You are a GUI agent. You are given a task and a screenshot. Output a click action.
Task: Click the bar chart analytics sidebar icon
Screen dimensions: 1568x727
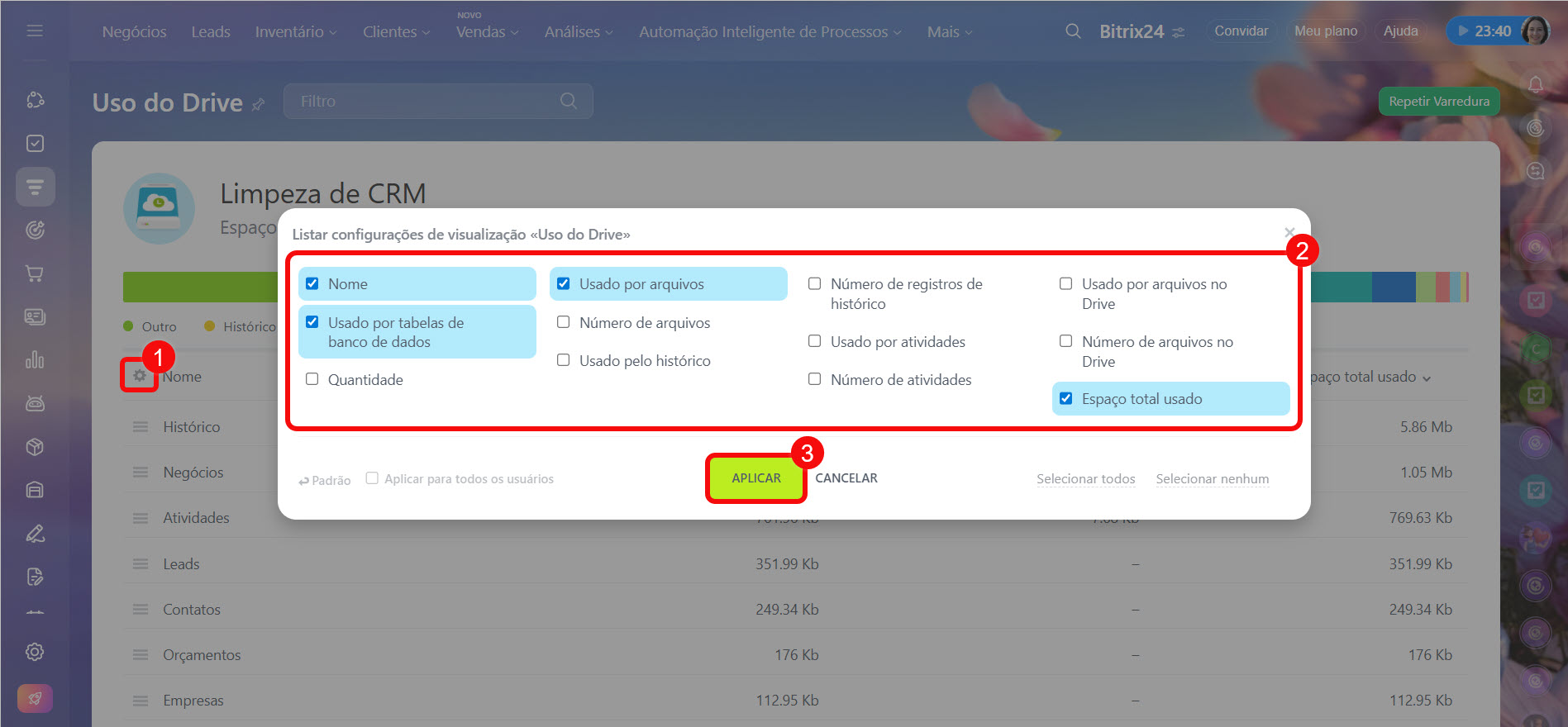pos(35,360)
